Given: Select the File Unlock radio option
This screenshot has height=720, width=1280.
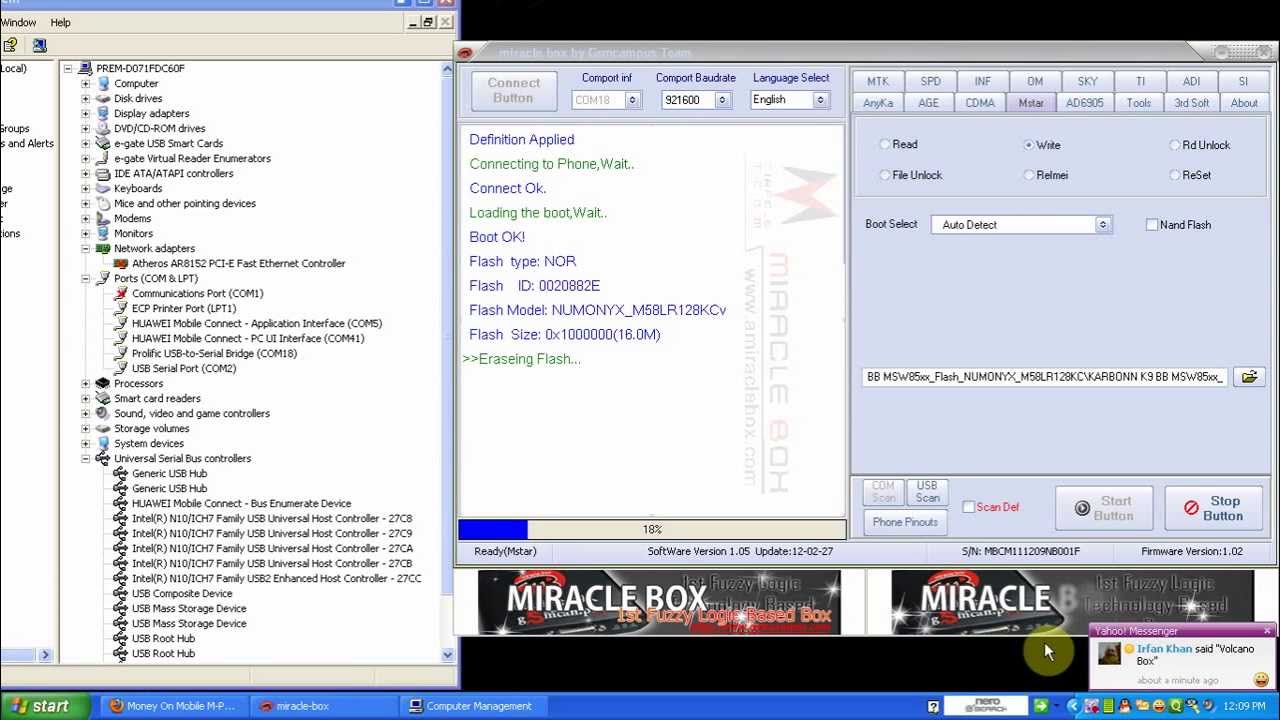Looking at the screenshot, I should point(885,175).
